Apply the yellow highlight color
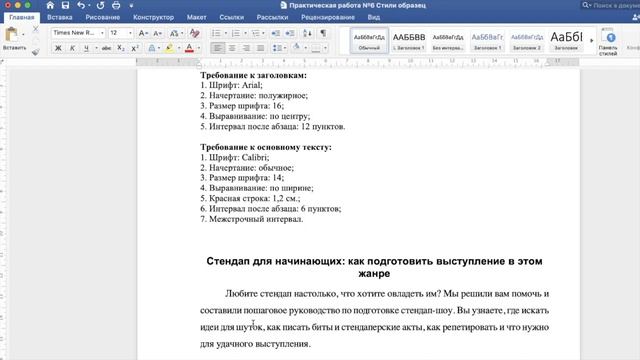Image resolution: width=640 pixels, height=360 pixels. point(170,48)
